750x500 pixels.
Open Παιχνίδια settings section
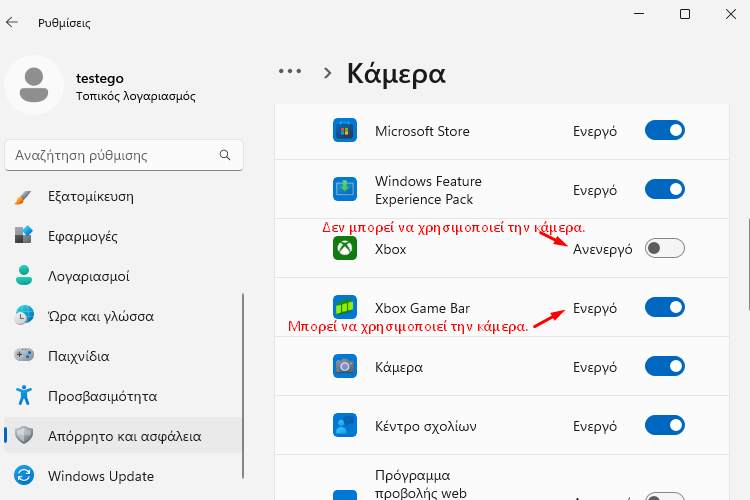tap(123, 356)
